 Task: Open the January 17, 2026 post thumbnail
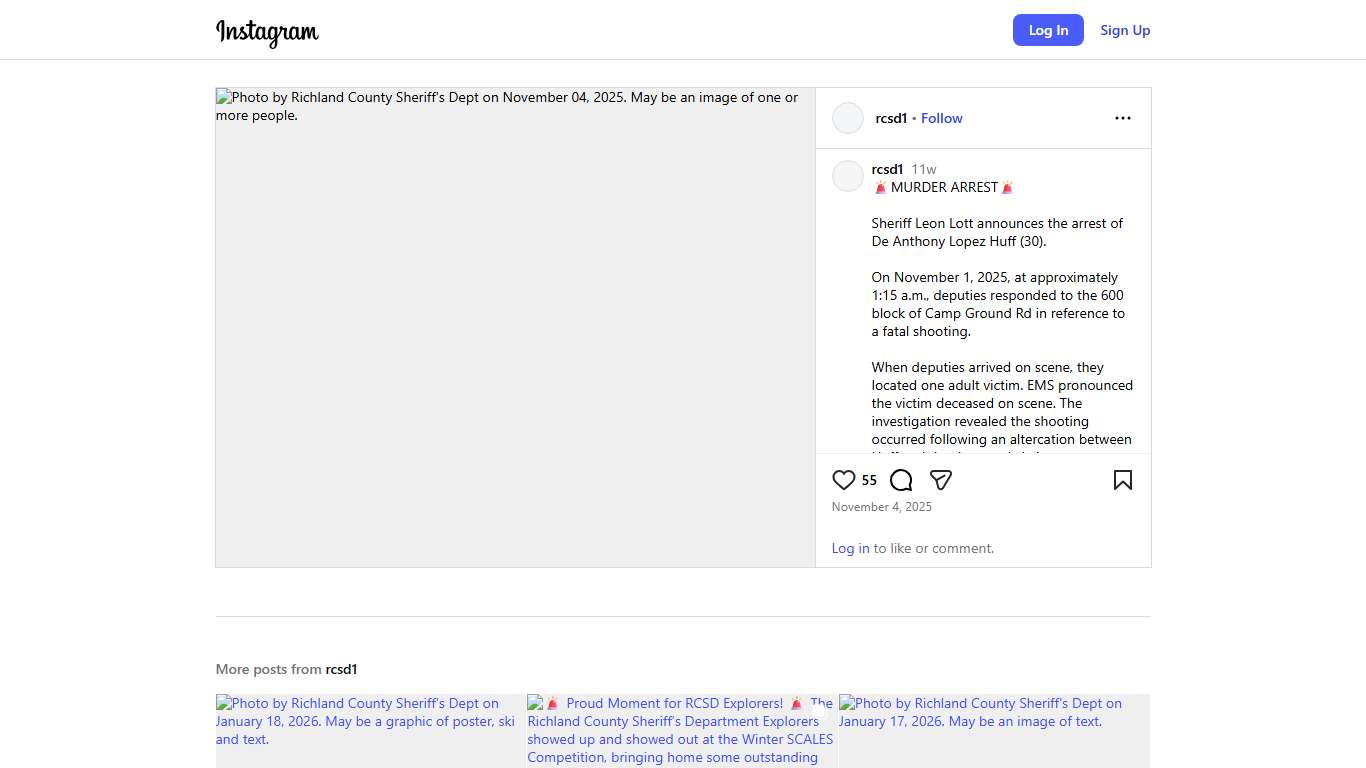point(994,730)
